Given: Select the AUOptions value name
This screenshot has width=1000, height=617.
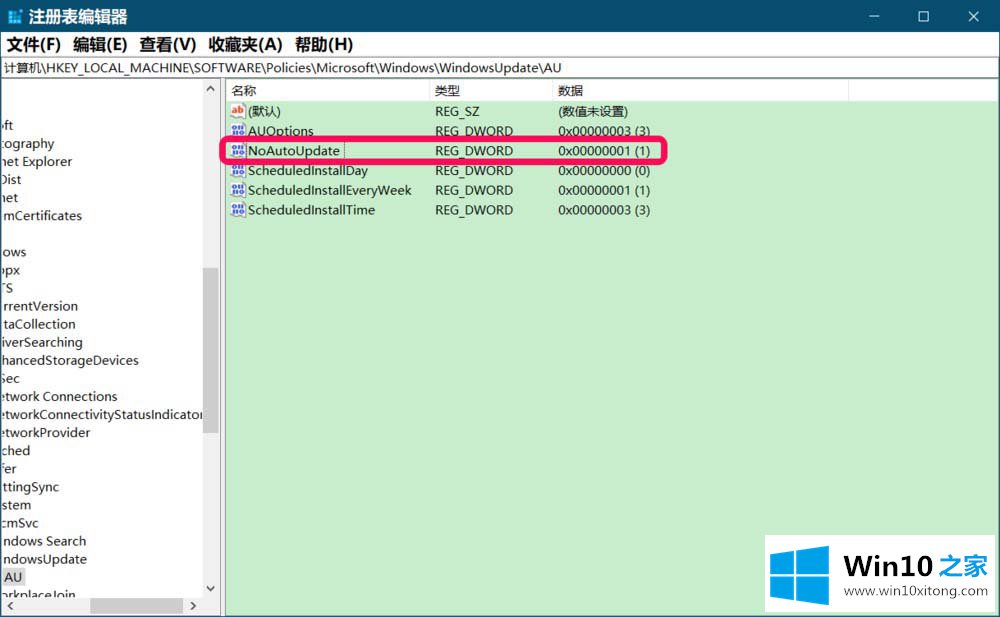Looking at the screenshot, I should pos(281,131).
